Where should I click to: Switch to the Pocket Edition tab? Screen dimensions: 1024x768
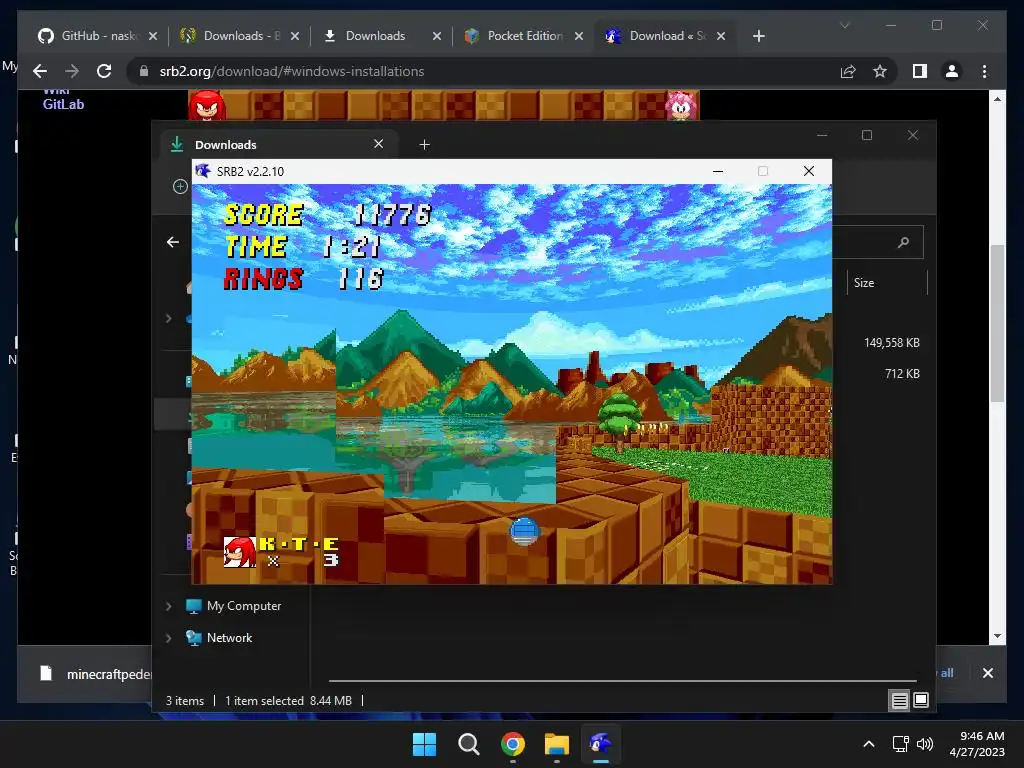pyautogui.click(x=524, y=36)
